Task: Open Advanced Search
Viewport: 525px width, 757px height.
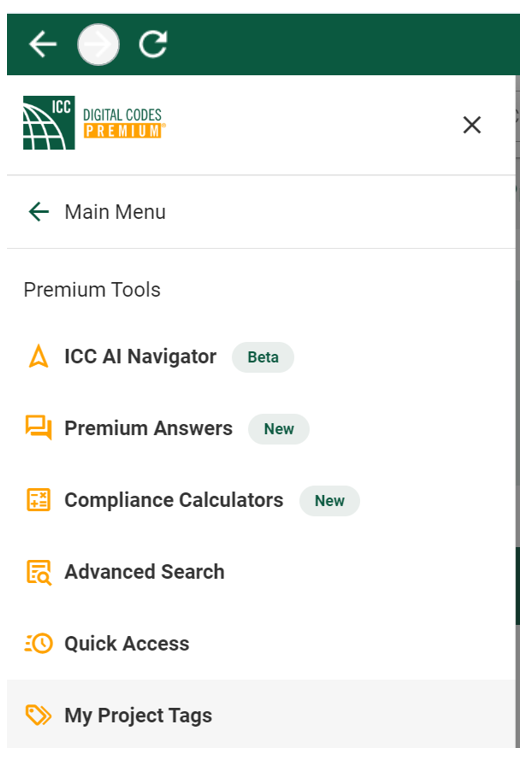Action: [144, 572]
